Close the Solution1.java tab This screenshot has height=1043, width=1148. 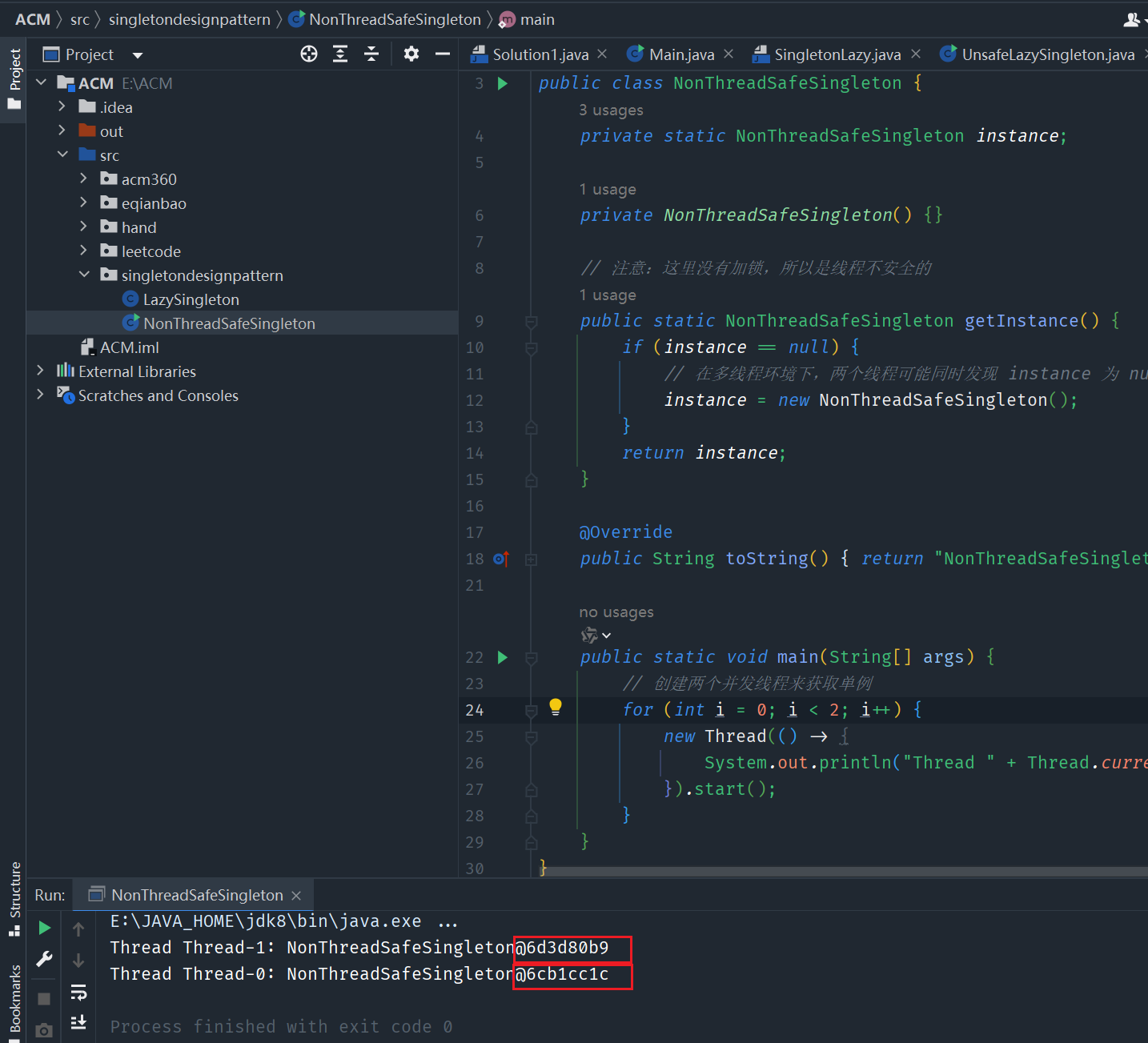tap(602, 54)
